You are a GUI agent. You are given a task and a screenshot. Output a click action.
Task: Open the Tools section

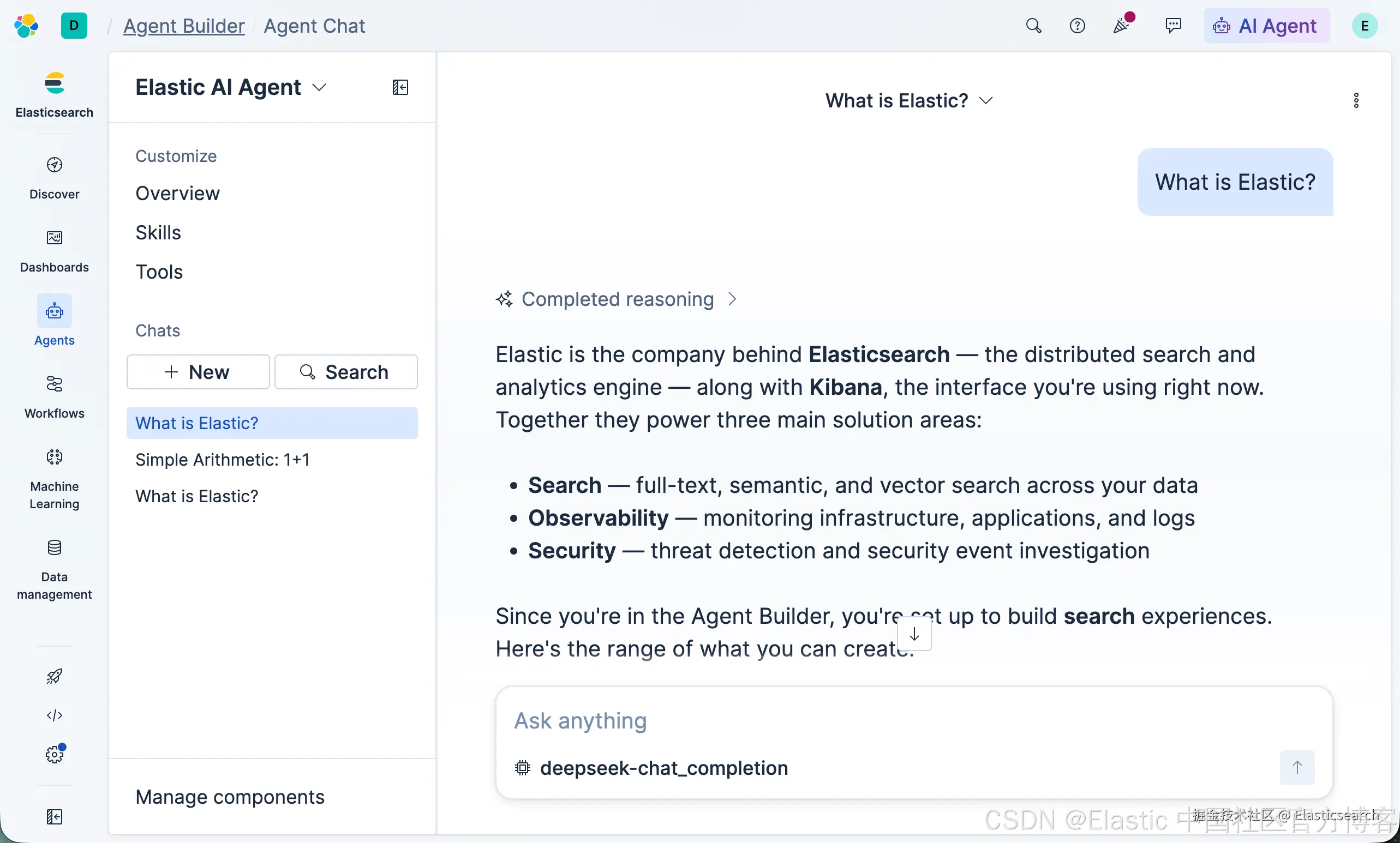tap(159, 272)
